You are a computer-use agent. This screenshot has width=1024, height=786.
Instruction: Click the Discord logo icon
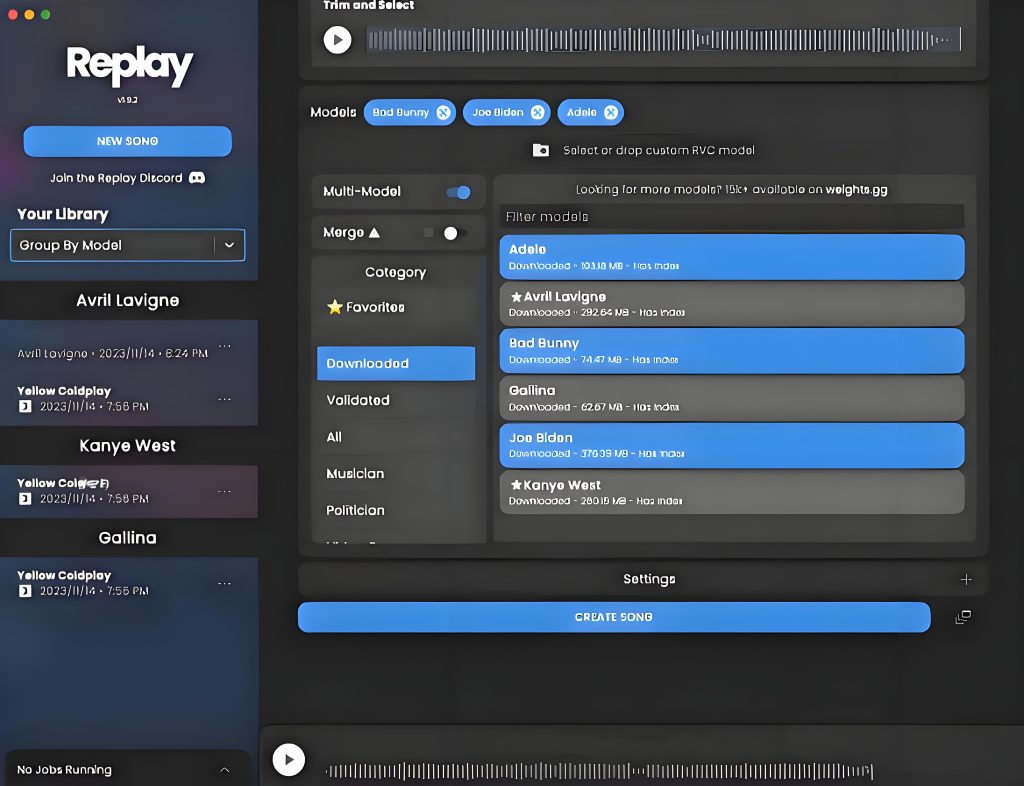pyautogui.click(x=197, y=178)
